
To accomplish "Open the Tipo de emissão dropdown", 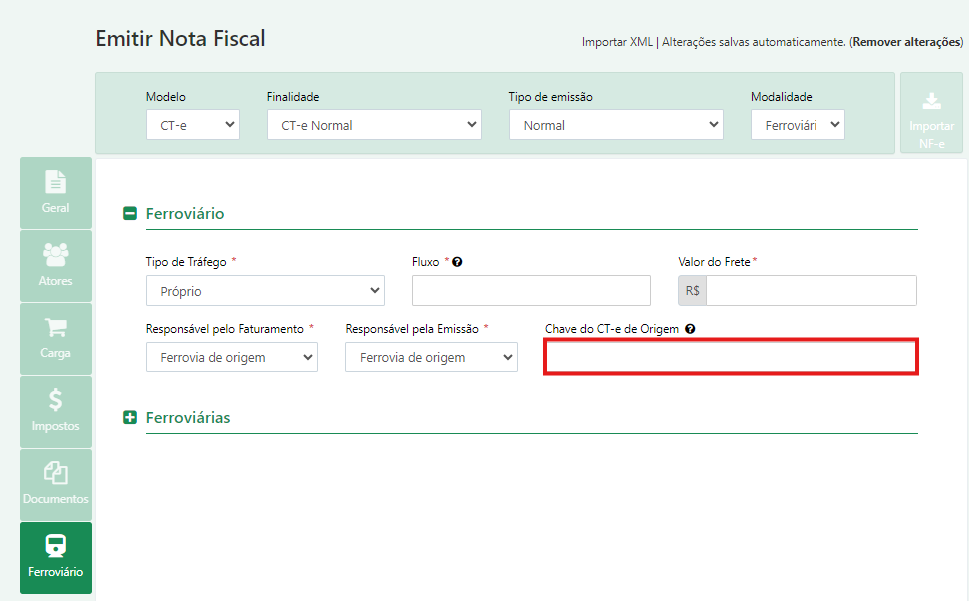I will (x=616, y=125).
